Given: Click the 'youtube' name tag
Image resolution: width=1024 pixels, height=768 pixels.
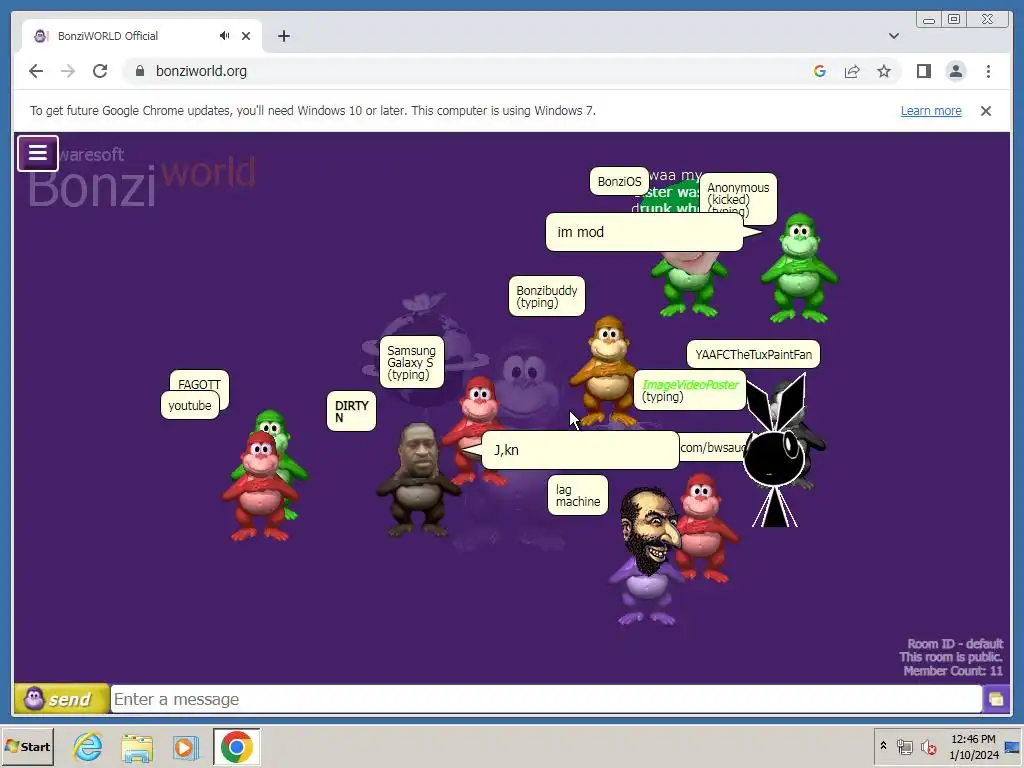Looking at the screenshot, I should point(189,406).
